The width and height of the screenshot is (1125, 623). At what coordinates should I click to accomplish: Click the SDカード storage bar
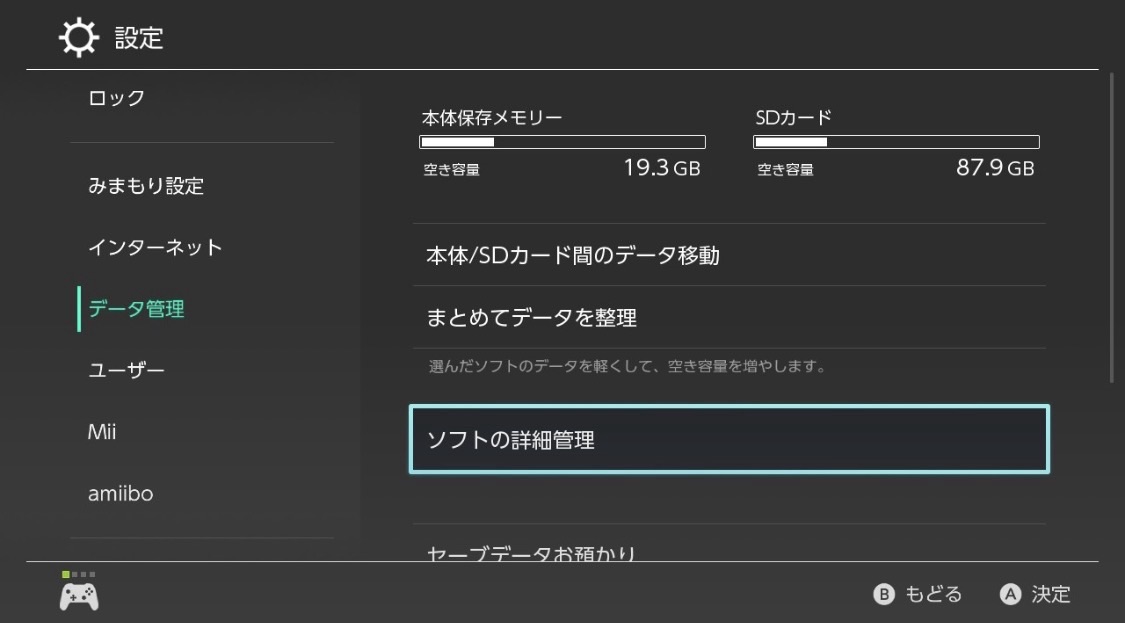[x=896, y=142]
